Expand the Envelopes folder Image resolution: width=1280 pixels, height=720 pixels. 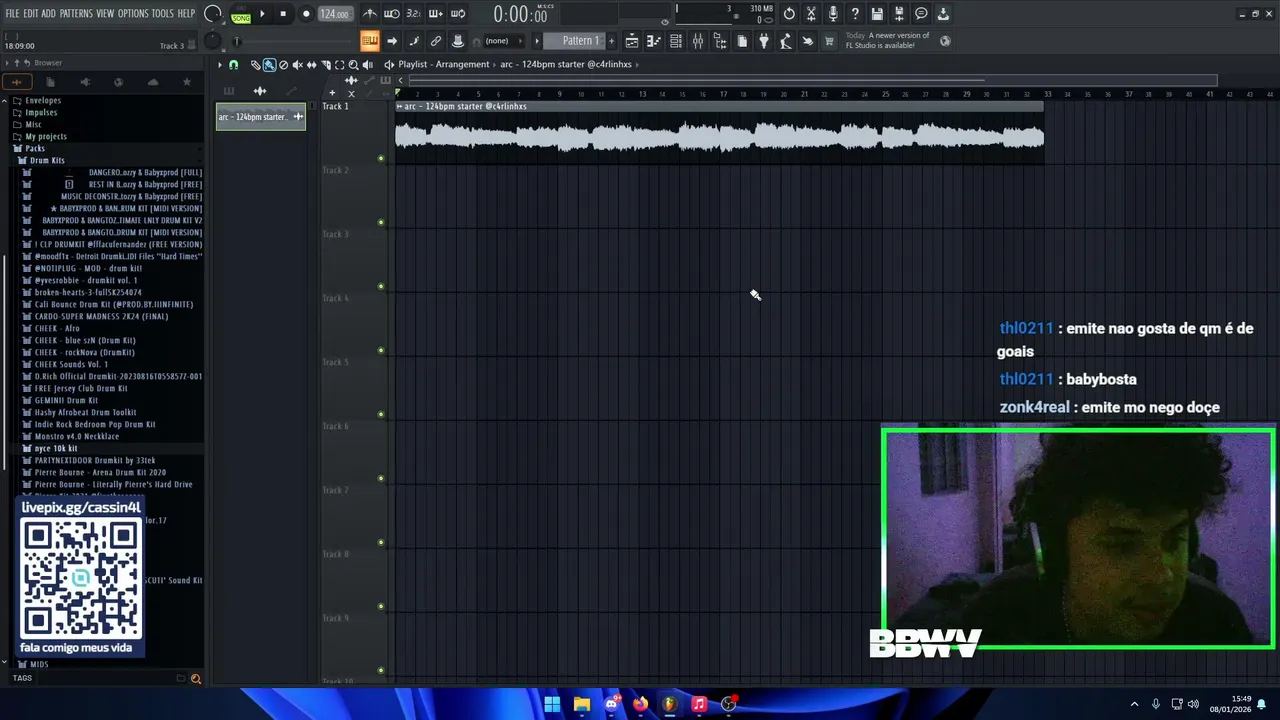tap(43, 101)
